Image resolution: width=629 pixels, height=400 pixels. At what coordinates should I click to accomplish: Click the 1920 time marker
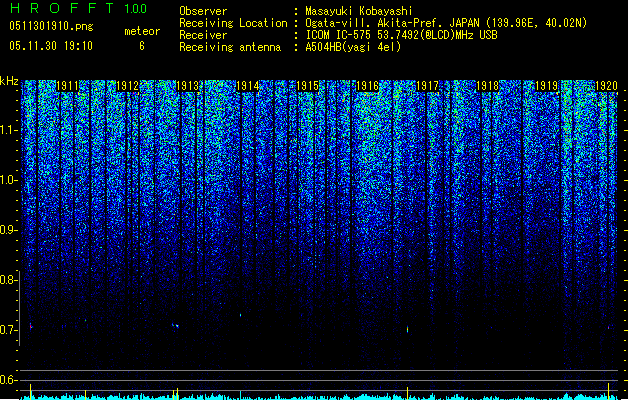607,86
